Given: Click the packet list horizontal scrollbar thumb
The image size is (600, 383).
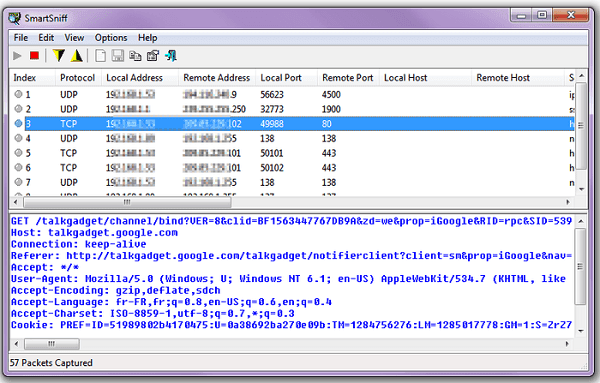Looking at the screenshot, I should [127, 202].
